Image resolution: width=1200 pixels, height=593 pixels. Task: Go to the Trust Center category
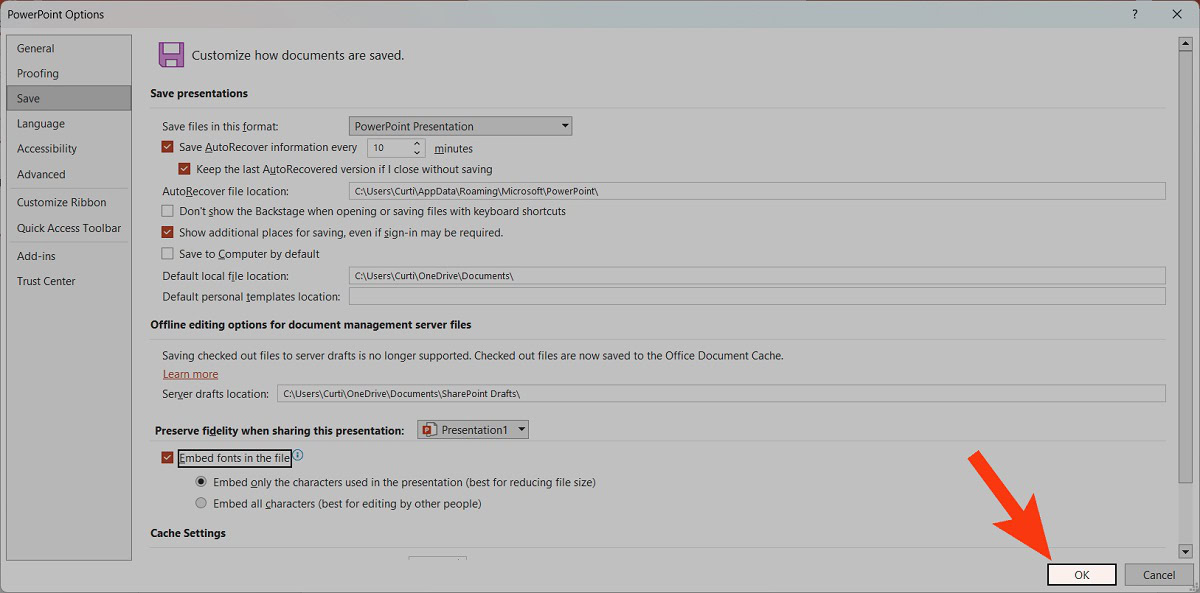(x=46, y=281)
